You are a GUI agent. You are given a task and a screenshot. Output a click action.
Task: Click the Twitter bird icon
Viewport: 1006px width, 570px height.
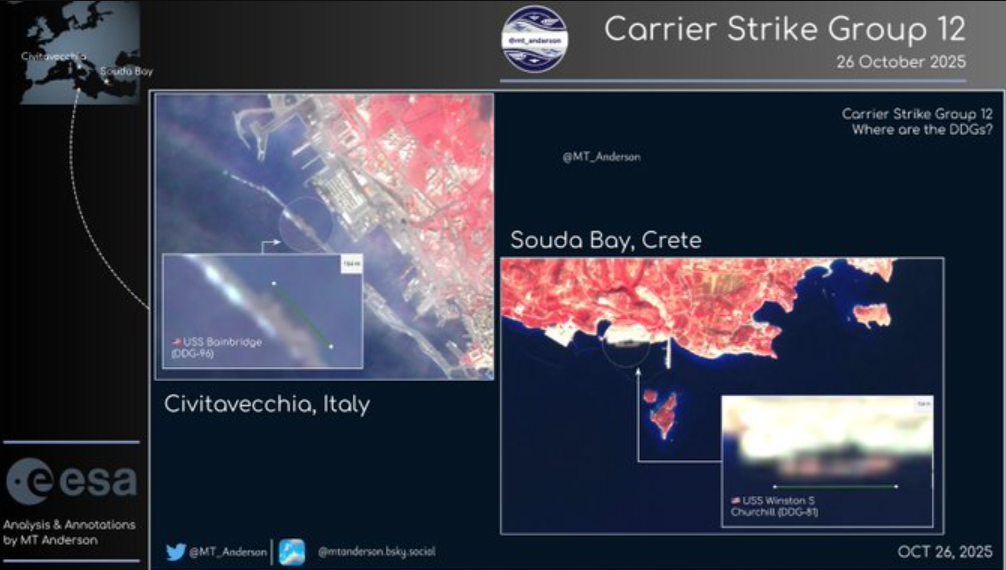(x=176, y=551)
